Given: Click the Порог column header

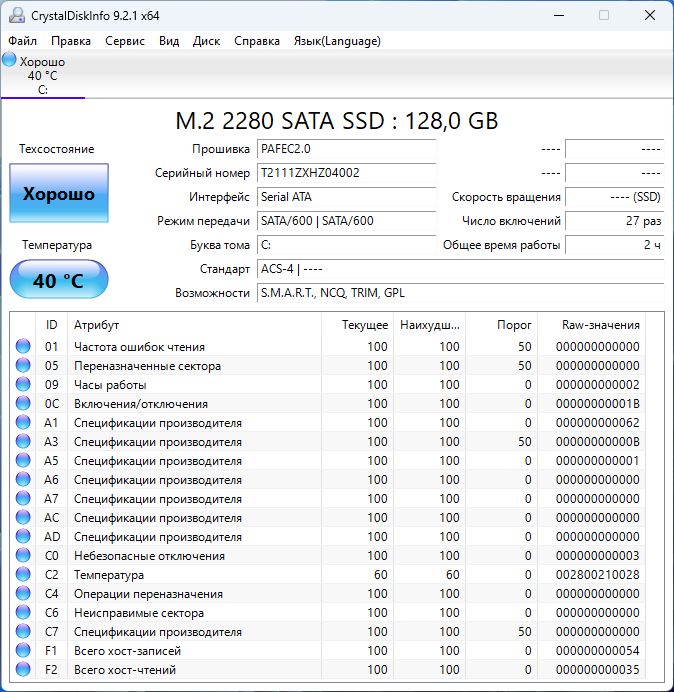Looking at the screenshot, I should click(x=501, y=325).
